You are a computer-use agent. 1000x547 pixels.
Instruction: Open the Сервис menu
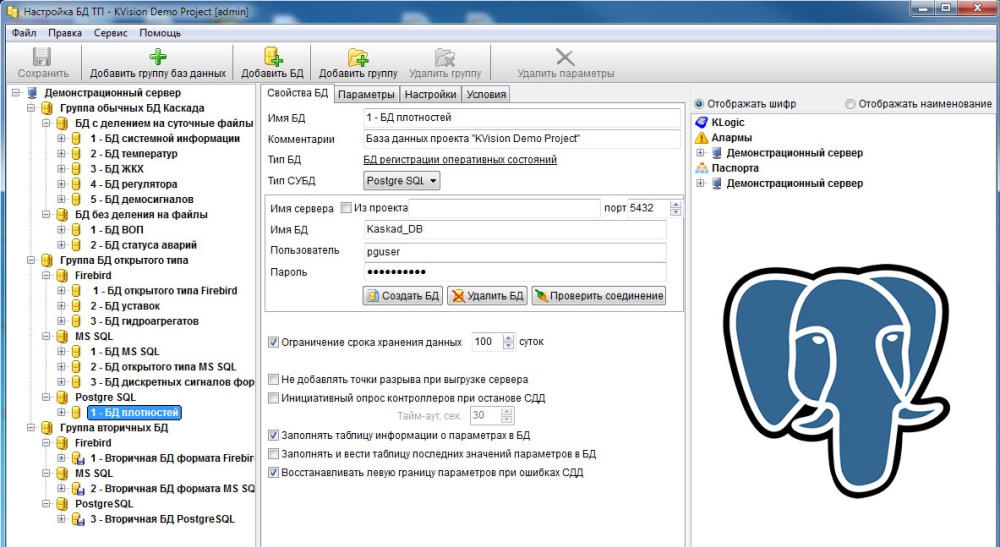pos(110,33)
